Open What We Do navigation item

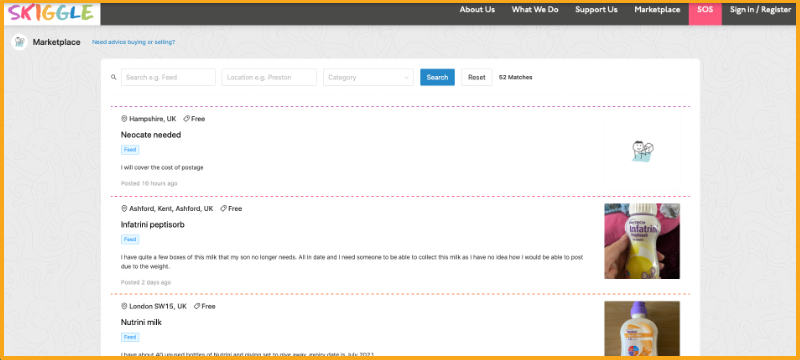pos(535,10)
